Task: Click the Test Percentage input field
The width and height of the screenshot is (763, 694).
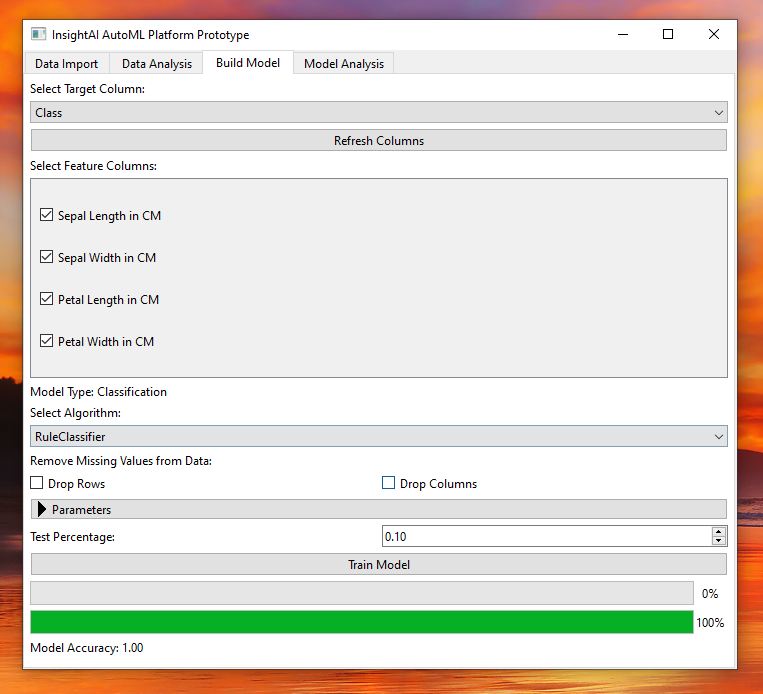Action: tap(546, 536)
